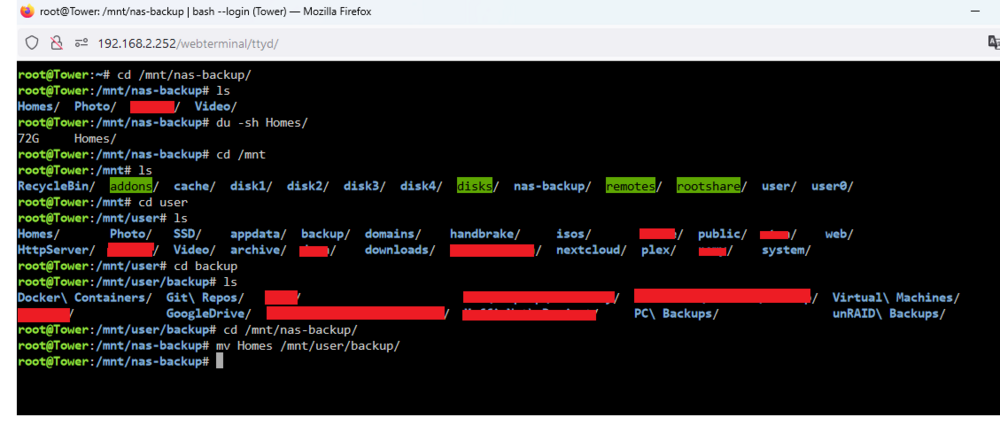Click the highlighted 'rootshare/' directory
Screen dimensions: 1000x425
712,186
